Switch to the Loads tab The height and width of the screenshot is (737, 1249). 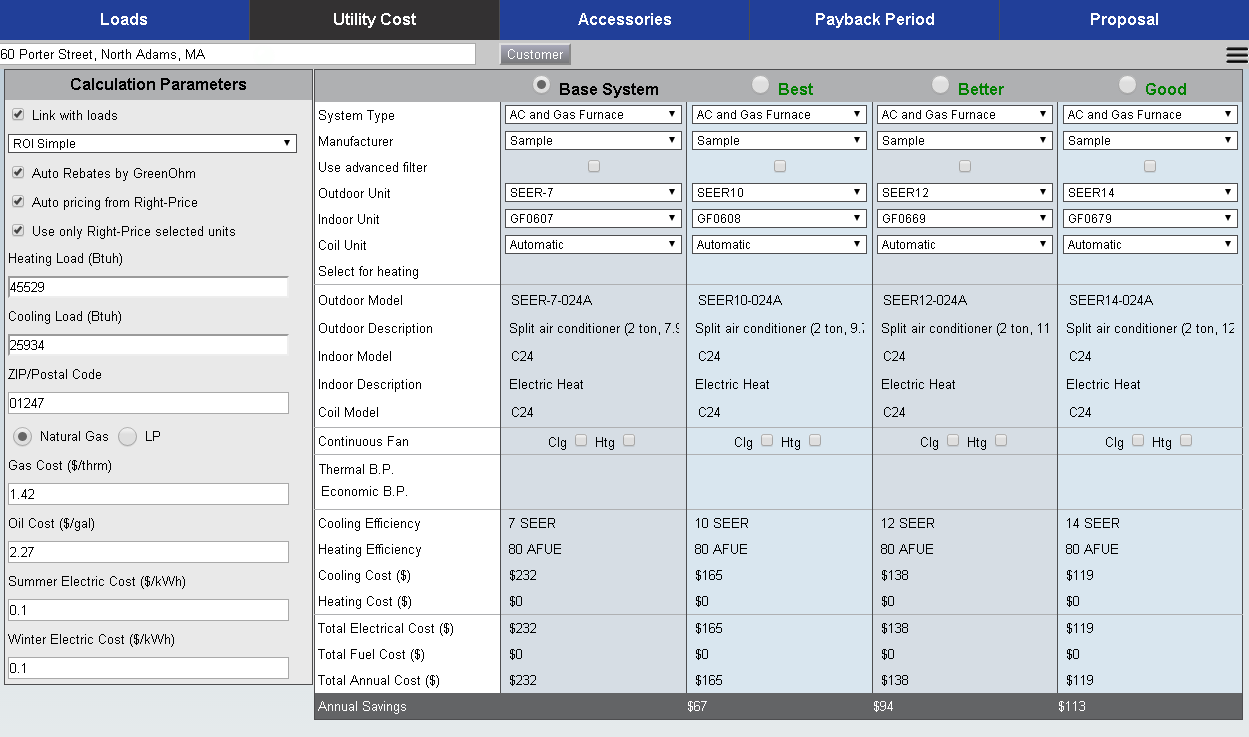coord(124,20)
